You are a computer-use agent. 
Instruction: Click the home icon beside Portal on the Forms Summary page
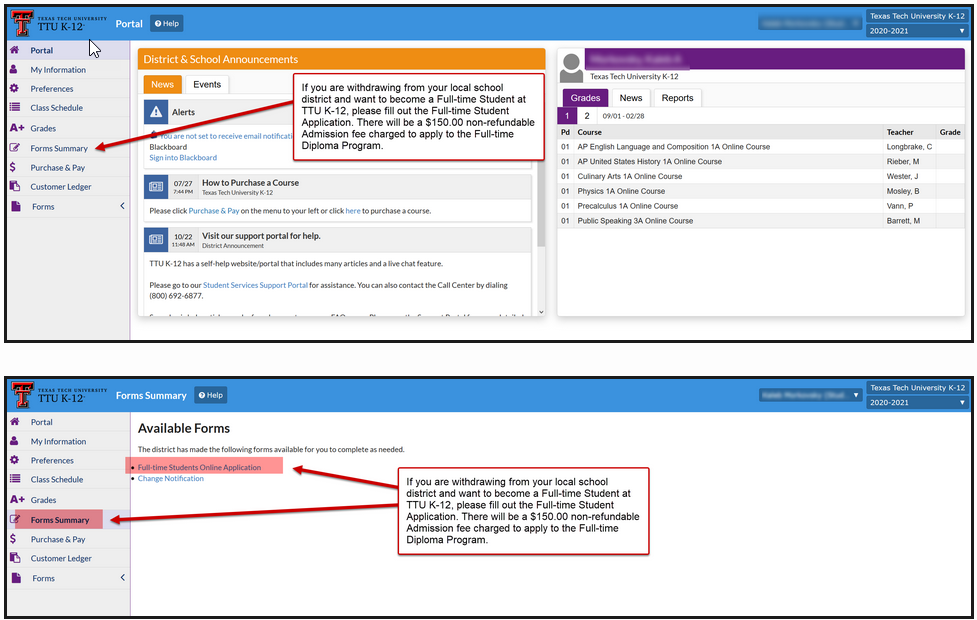[x=14, y=422]
